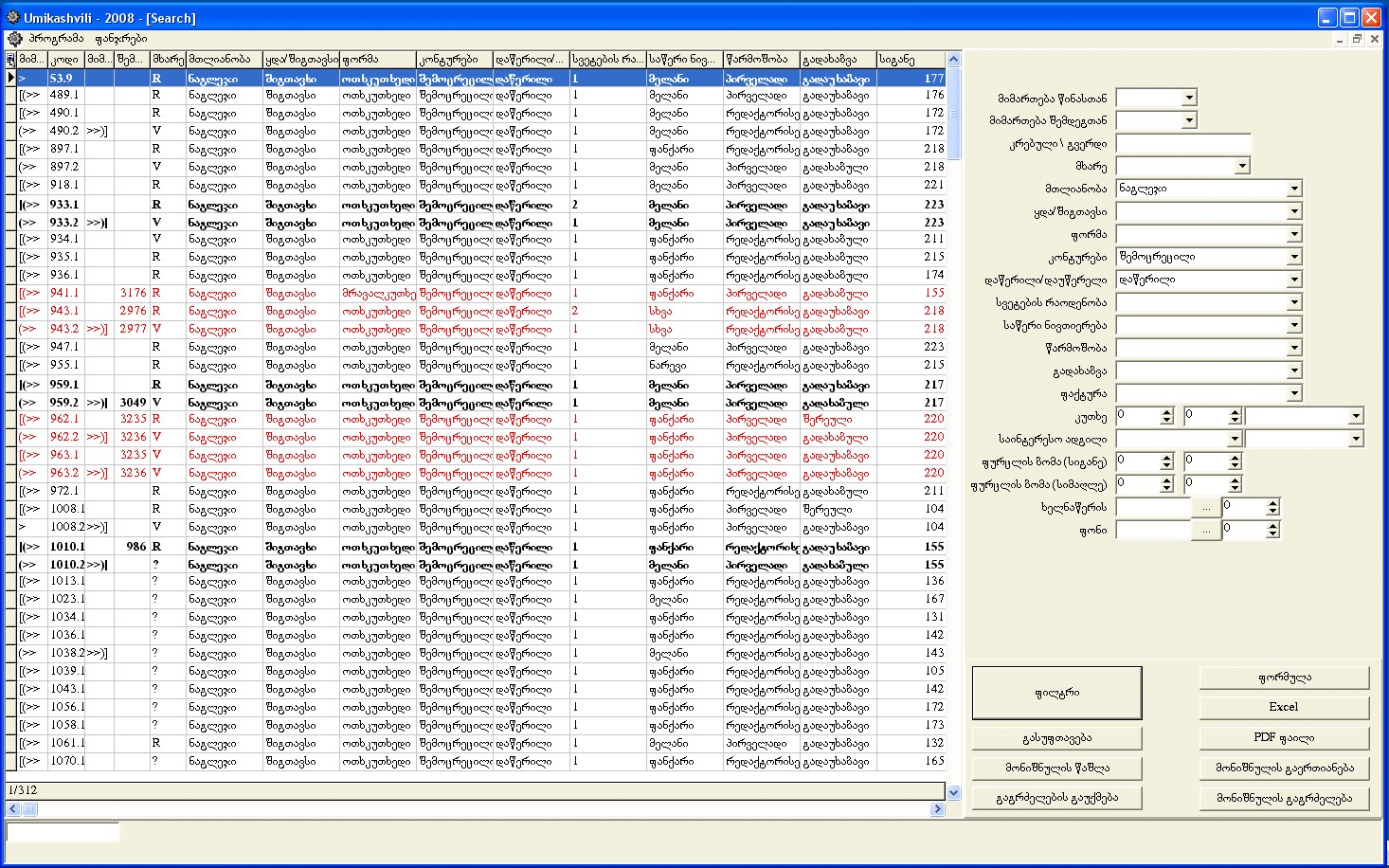Viewport: 1389px width, 868px height.
Task: Open the ფორმა dropdown in the filter panel
Action: pyautogui.click(x=1294, y=234)
